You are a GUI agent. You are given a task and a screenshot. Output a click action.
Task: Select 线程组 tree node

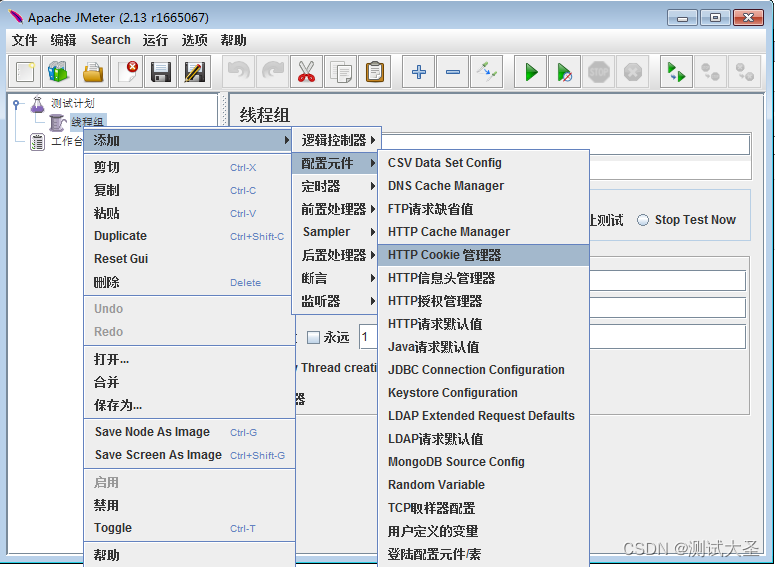(x=87, y=122)
